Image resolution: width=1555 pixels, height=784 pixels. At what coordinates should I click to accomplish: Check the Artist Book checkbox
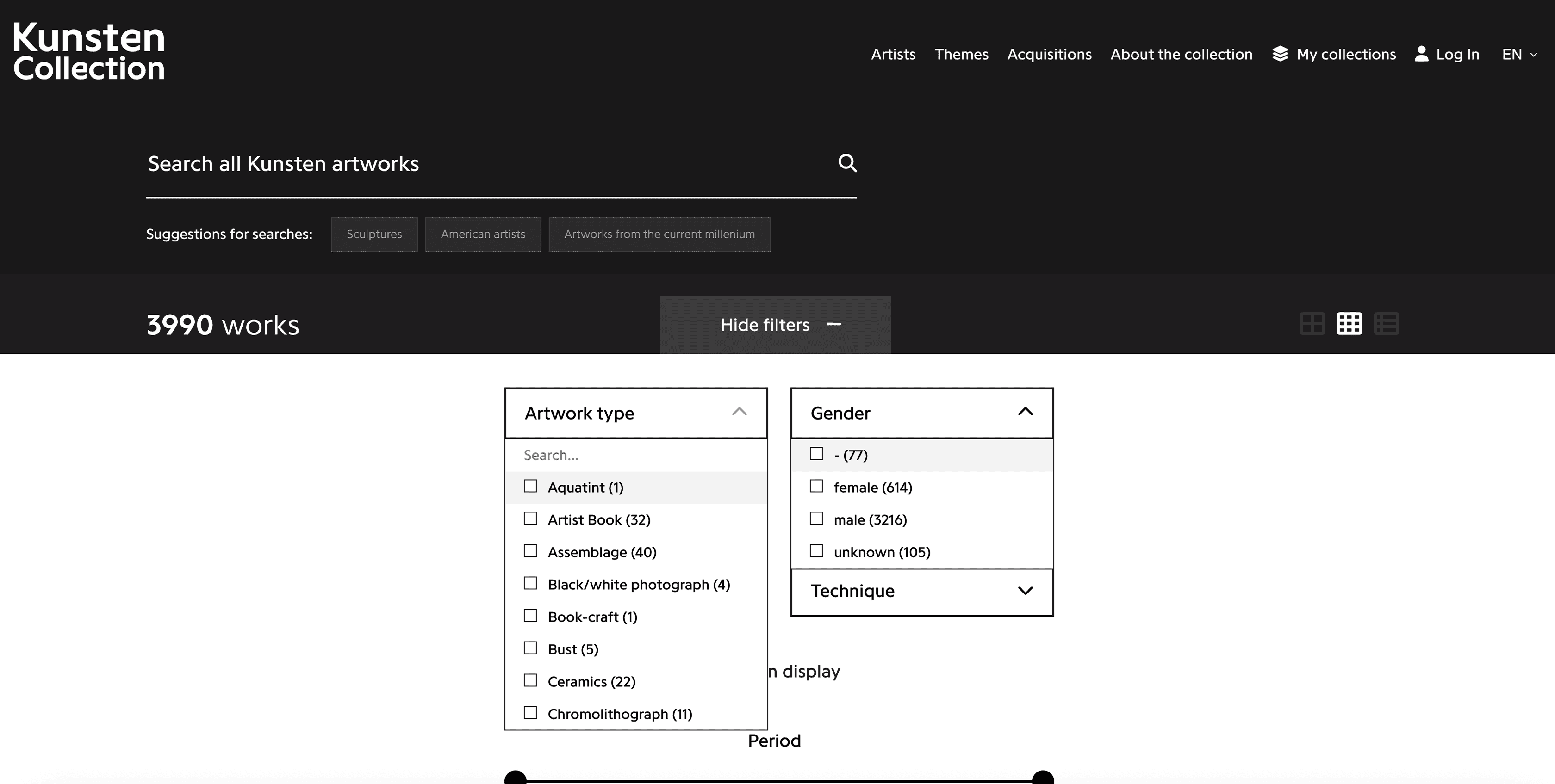(530, 519)
